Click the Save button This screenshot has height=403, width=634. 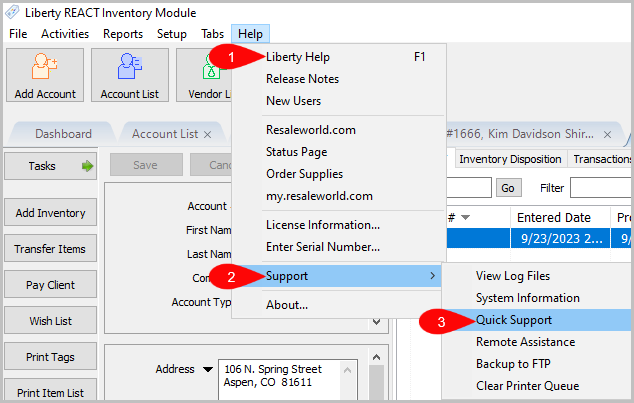(146, 165)
